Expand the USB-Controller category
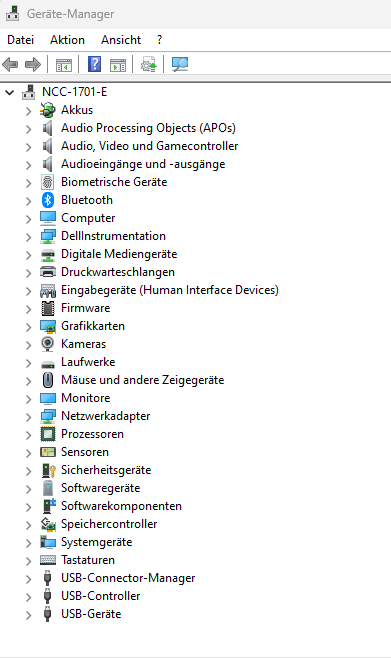The image size is (391, 658). coord(28,597)
